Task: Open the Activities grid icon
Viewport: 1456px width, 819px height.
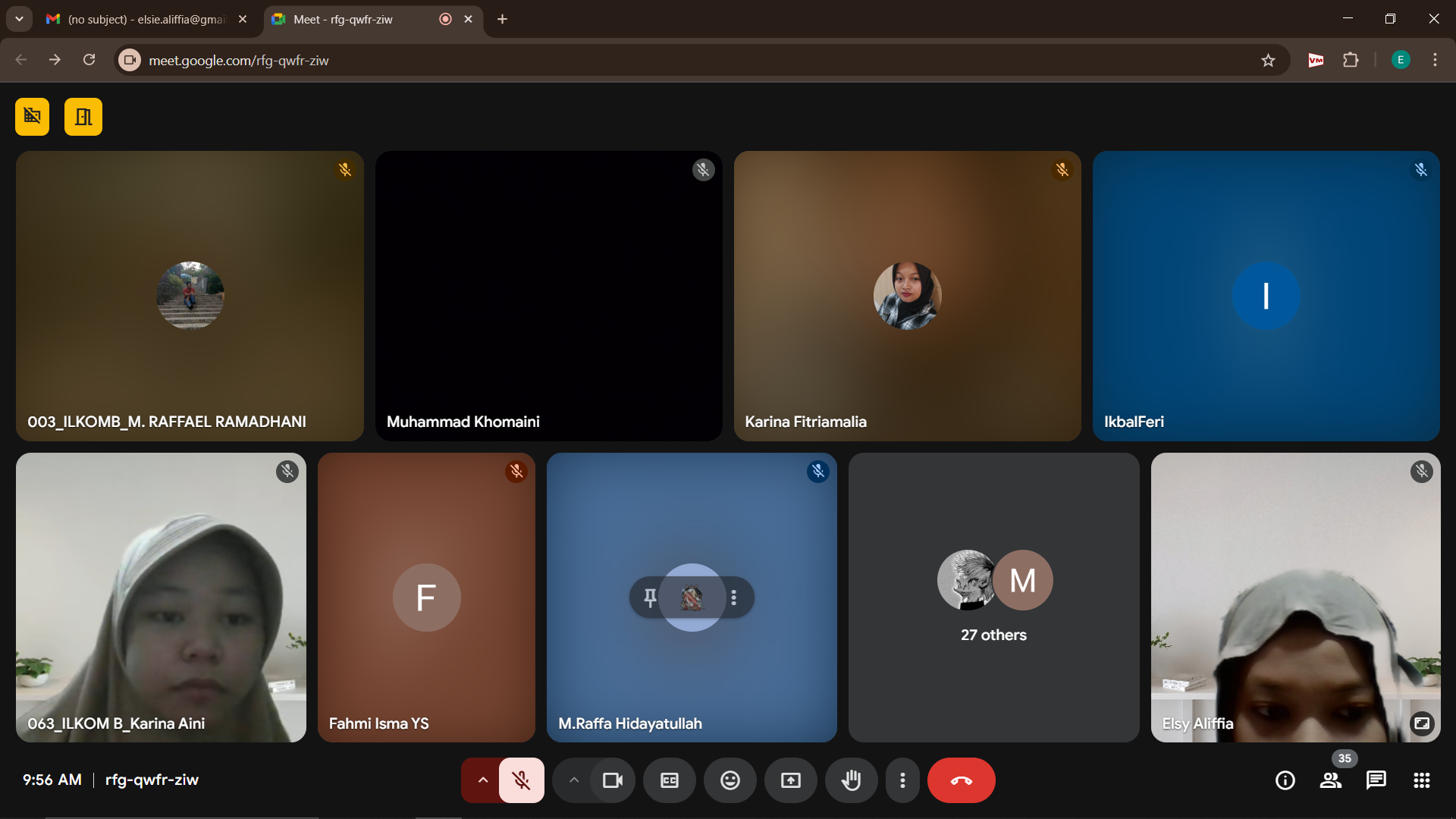Action: pos(1422,780)
